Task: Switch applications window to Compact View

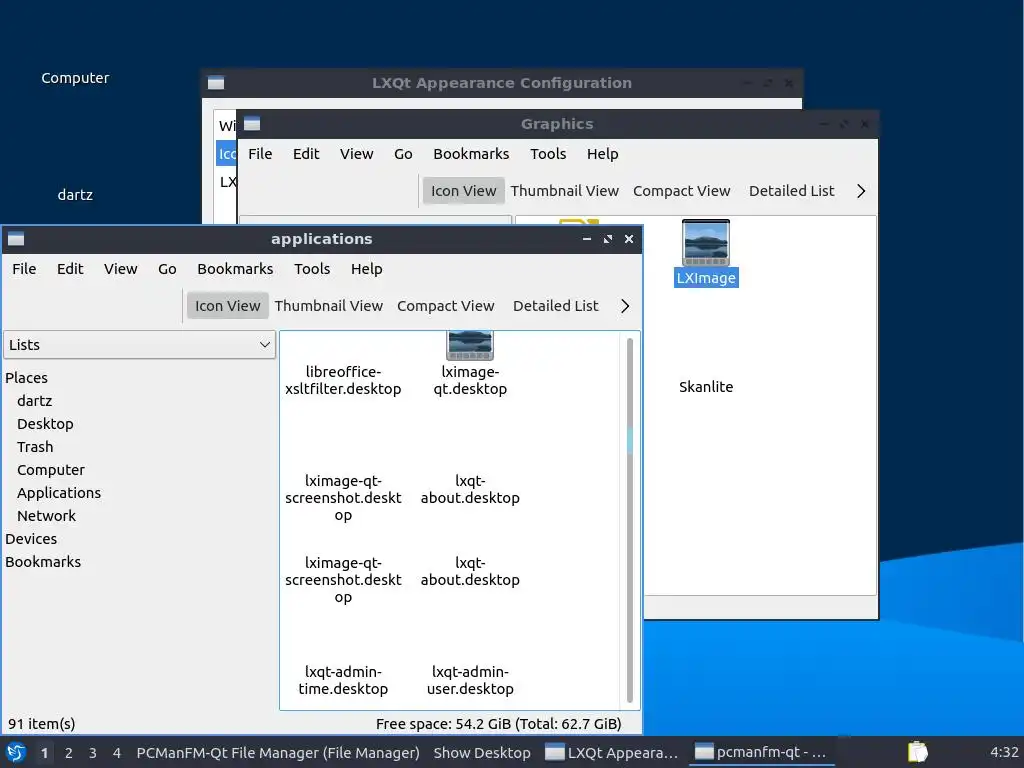Action: point(445,306)
